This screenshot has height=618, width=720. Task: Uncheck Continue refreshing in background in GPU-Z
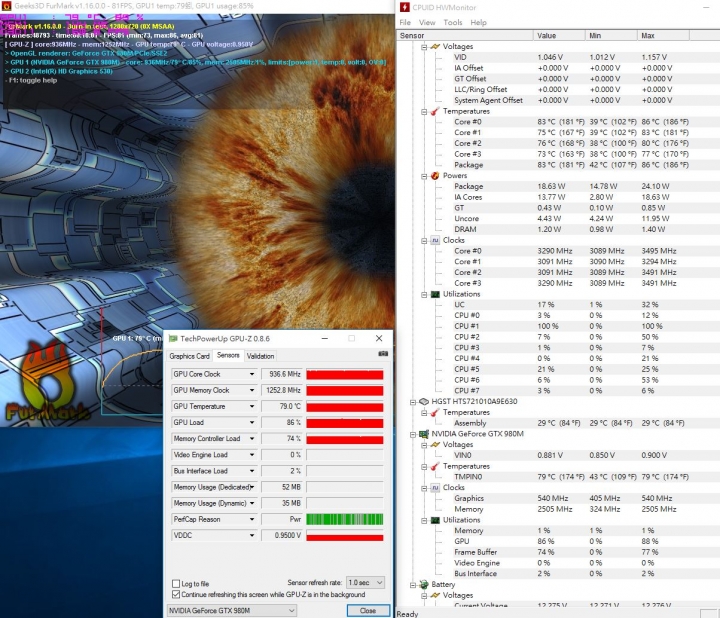pos(176,594)
